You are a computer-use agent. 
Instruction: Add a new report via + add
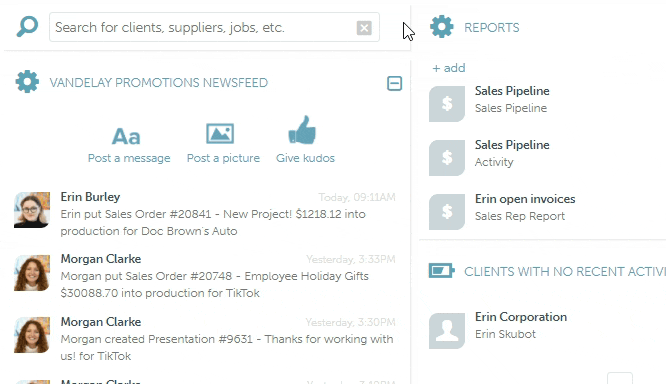(x=449, y=68)
